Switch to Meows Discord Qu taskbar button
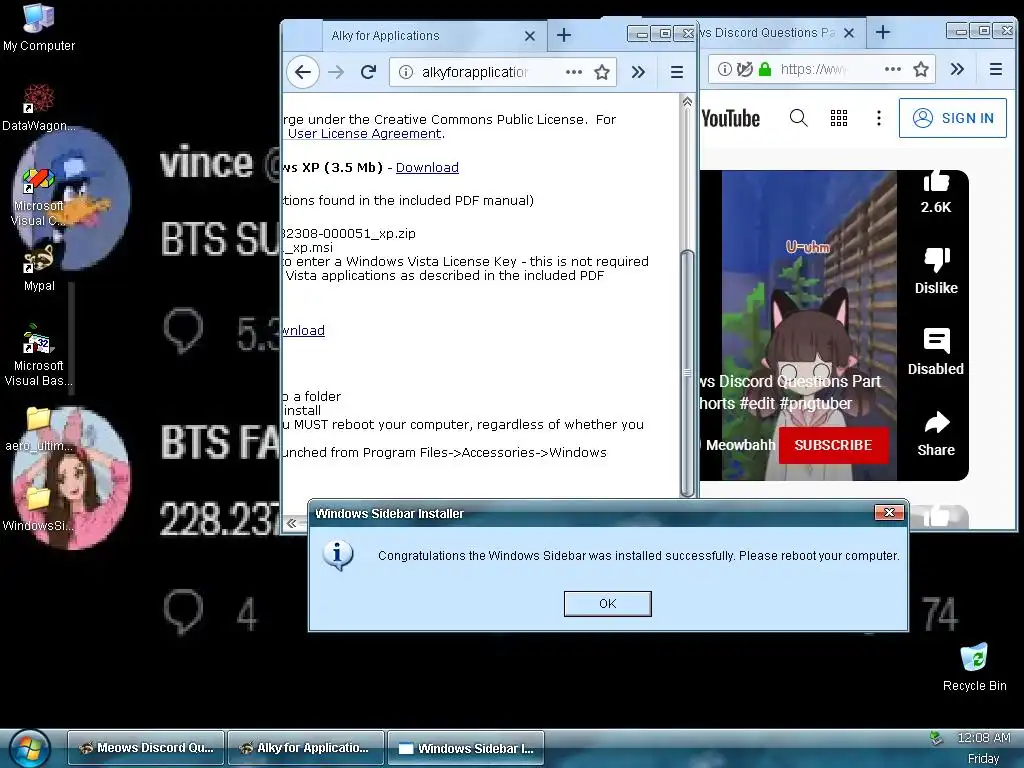1024x768 pixels. [x=146, y=748]
